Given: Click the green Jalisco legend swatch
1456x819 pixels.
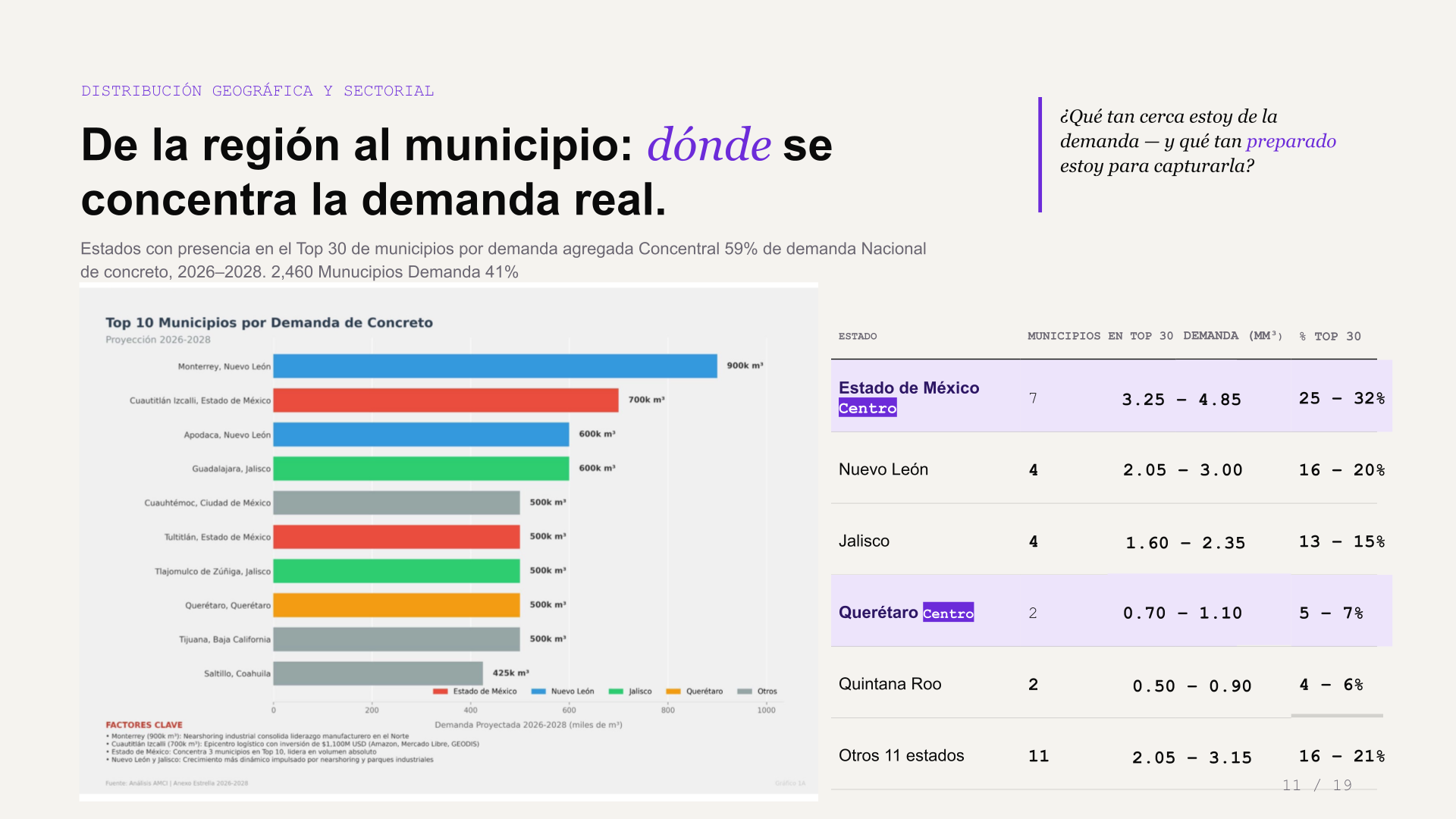Looking at the screenshot, I should 616,692.
